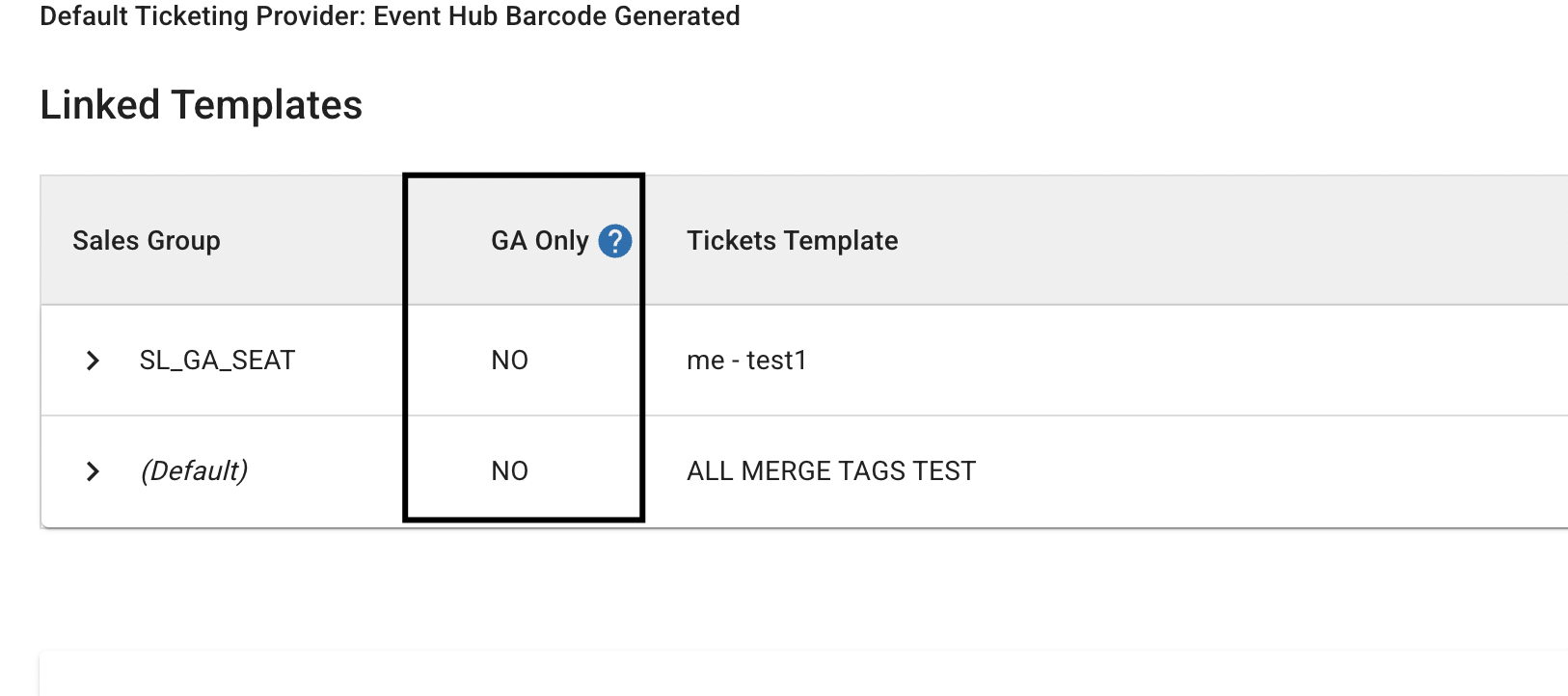1568x696 pixels.
Task: Click the GA Only column header text
Action: click(539, 241)
